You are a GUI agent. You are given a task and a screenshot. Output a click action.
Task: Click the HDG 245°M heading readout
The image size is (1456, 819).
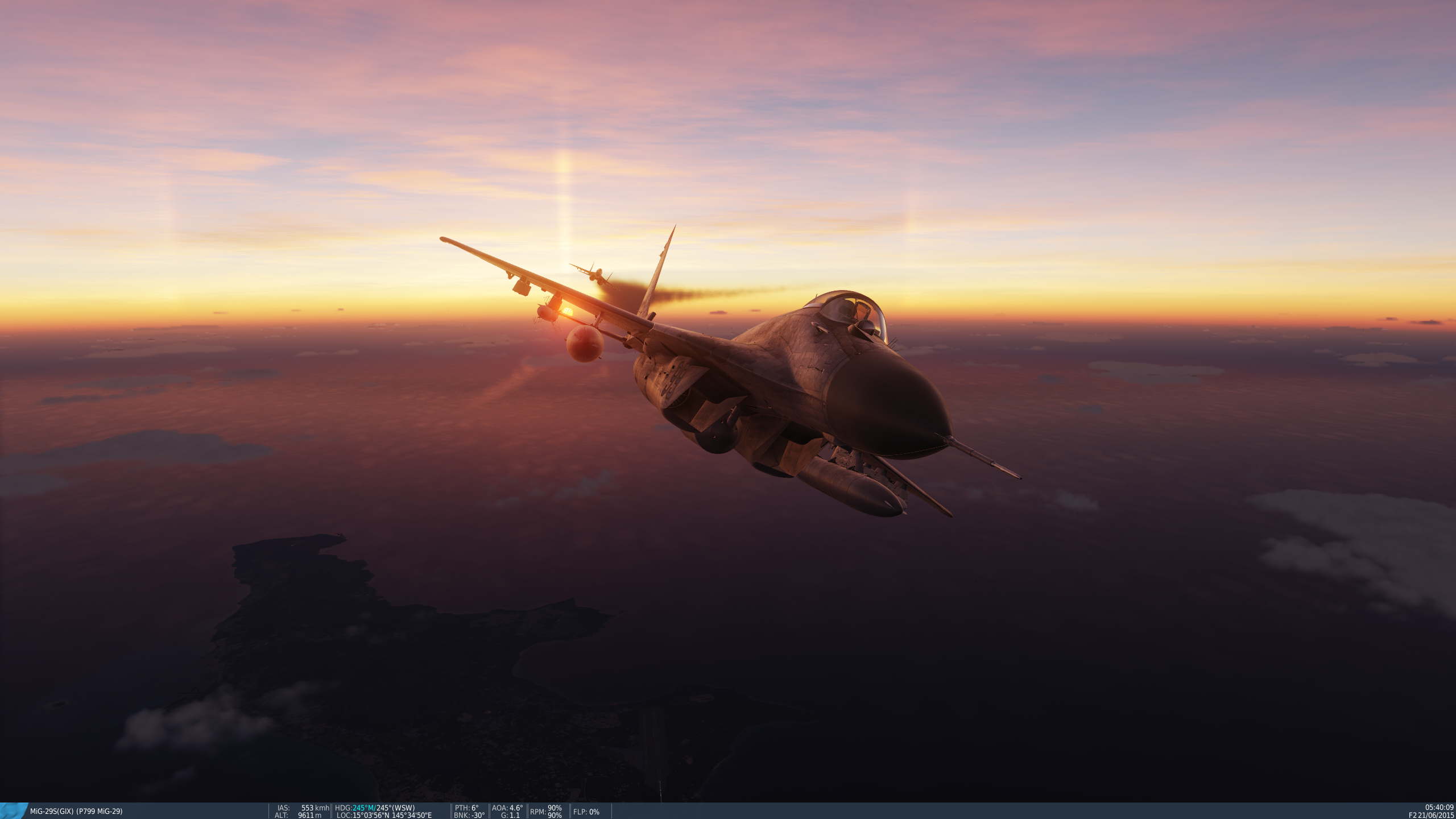pyautogui.click(x=375, y=808)
